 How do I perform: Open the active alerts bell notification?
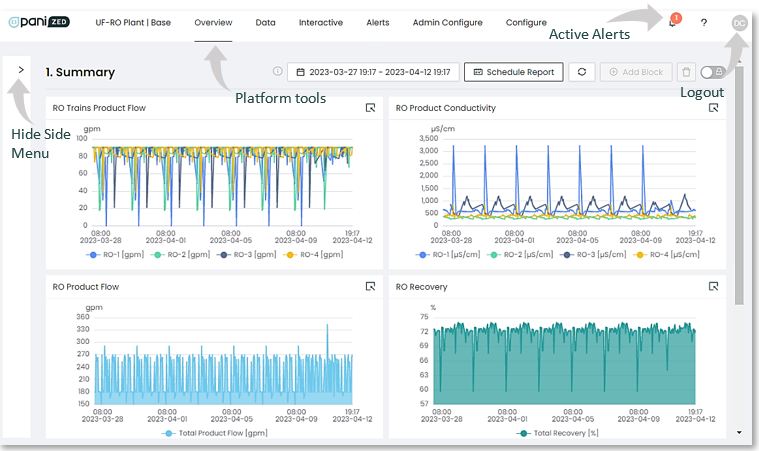673,22
